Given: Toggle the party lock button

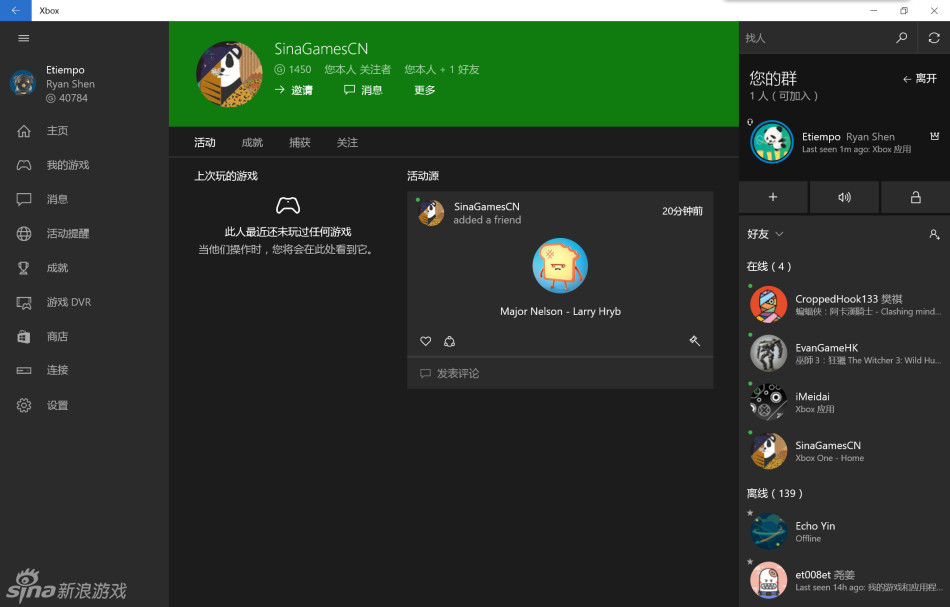Looking at the screenshot, I should 915,197.
